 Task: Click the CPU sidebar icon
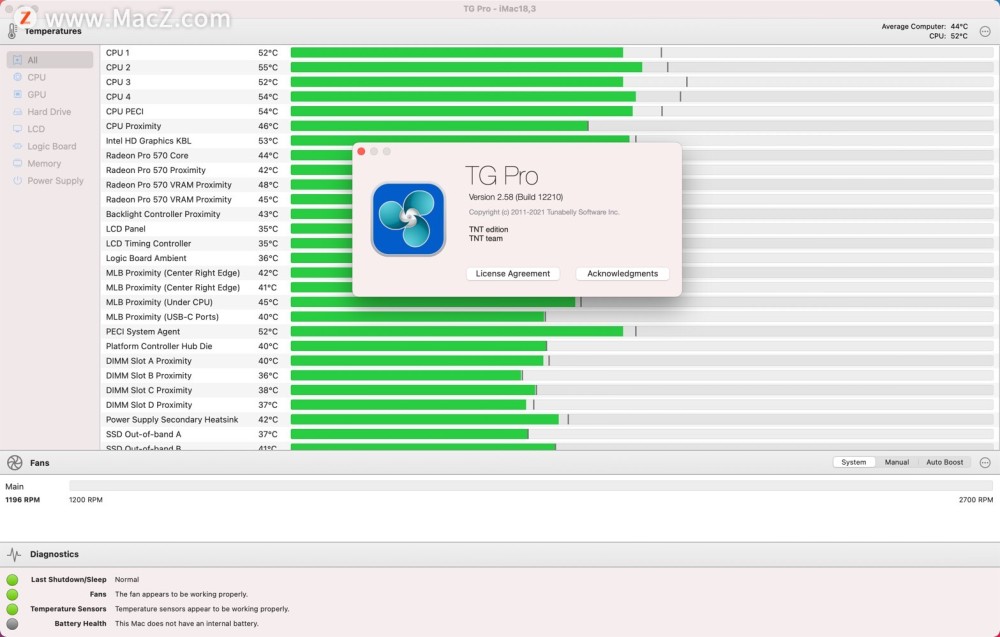(x=17, y=77)
